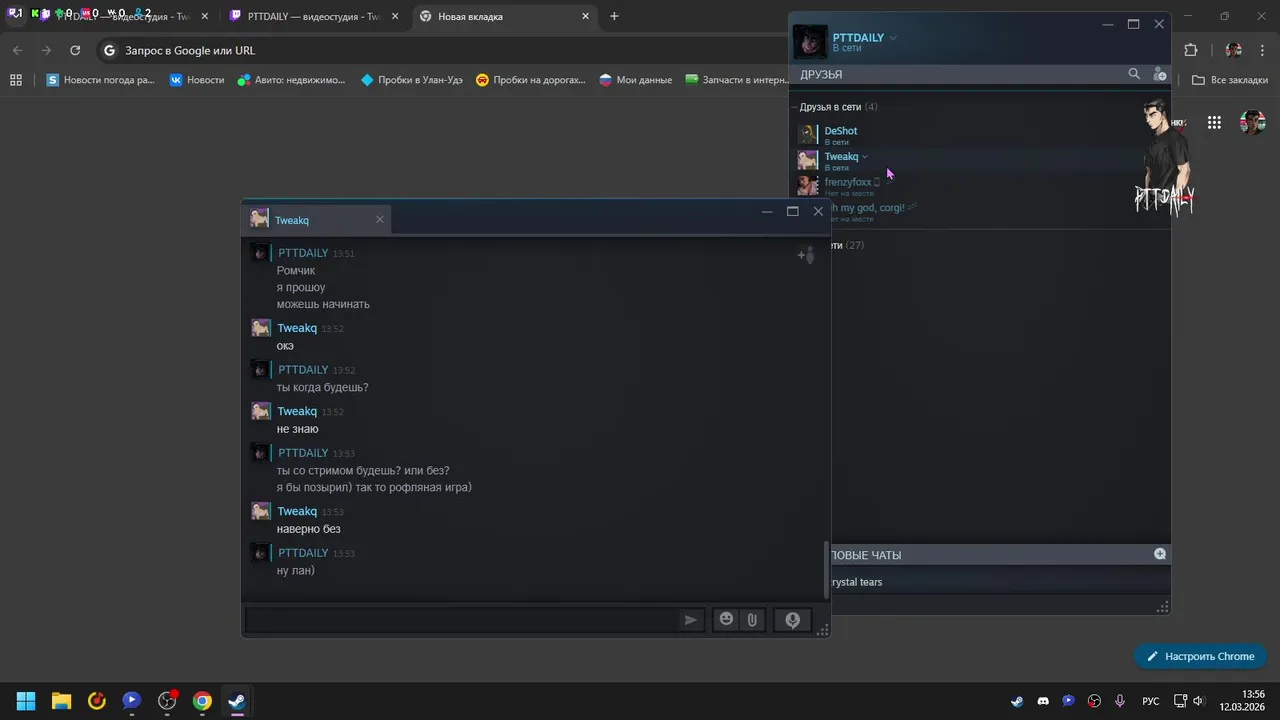The image size is (1280, 720).
Task: Click the 'ДРУЗЬЯ' header in the Steam window
Action: [821, 75]
